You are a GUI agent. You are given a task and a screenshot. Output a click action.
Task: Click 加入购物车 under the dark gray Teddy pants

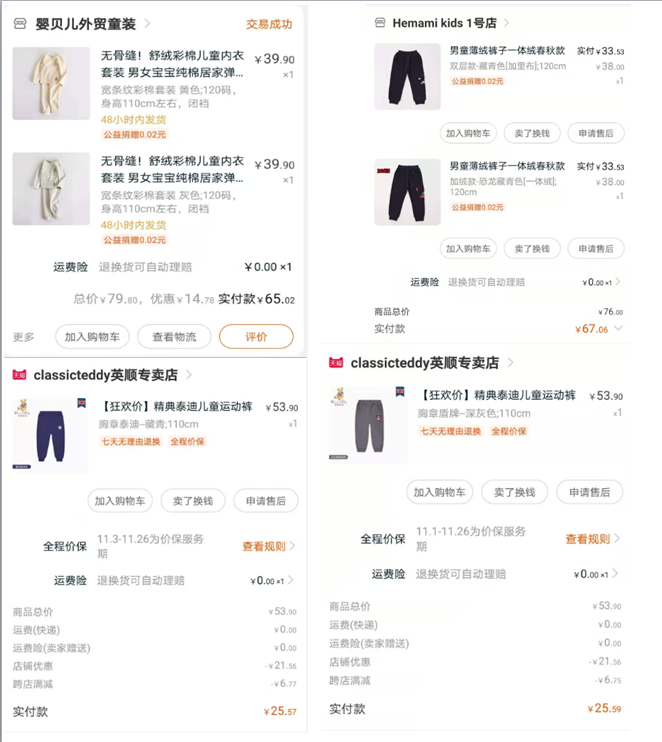pos(439,492)
